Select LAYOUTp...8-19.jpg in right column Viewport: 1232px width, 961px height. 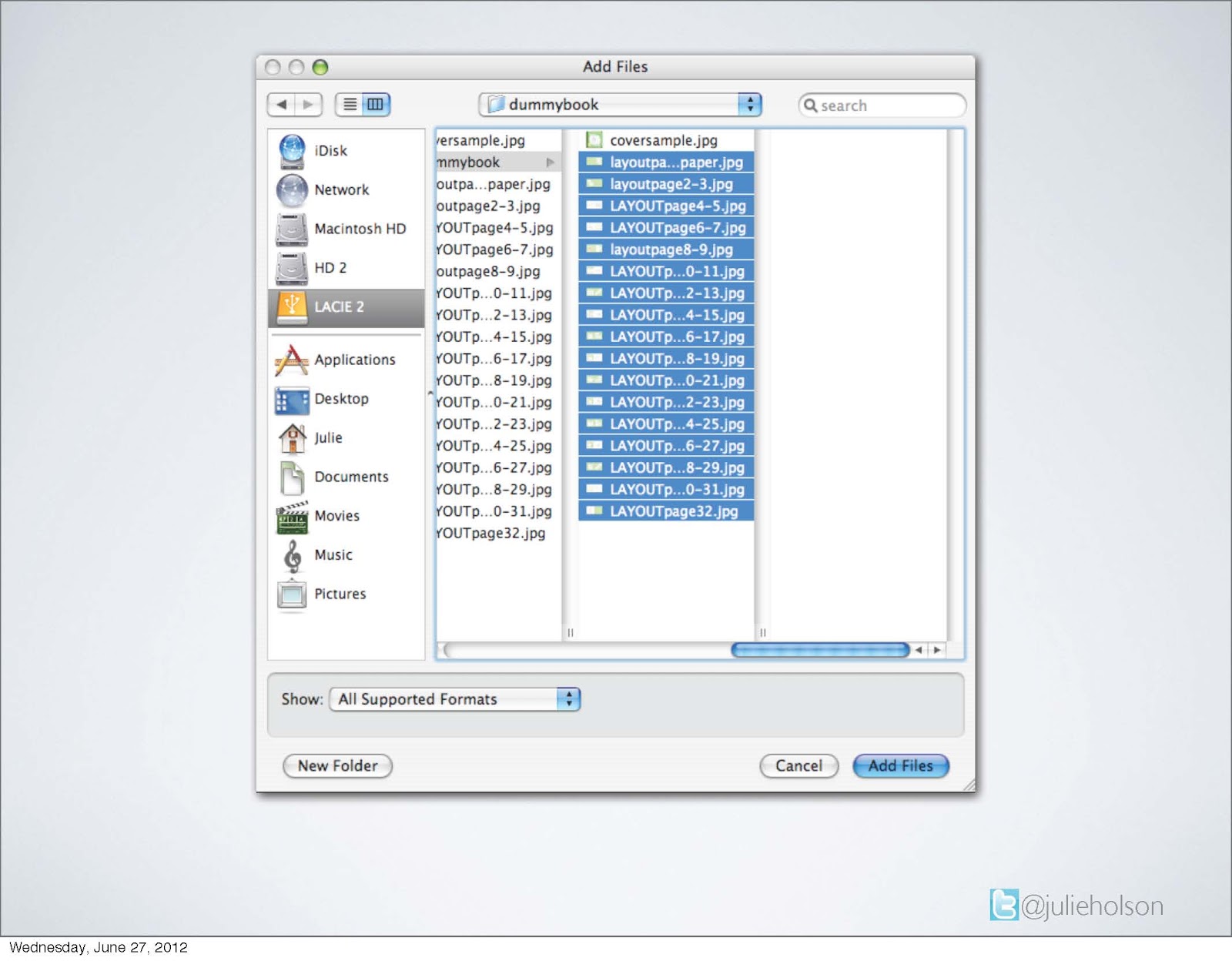[666, 359]
